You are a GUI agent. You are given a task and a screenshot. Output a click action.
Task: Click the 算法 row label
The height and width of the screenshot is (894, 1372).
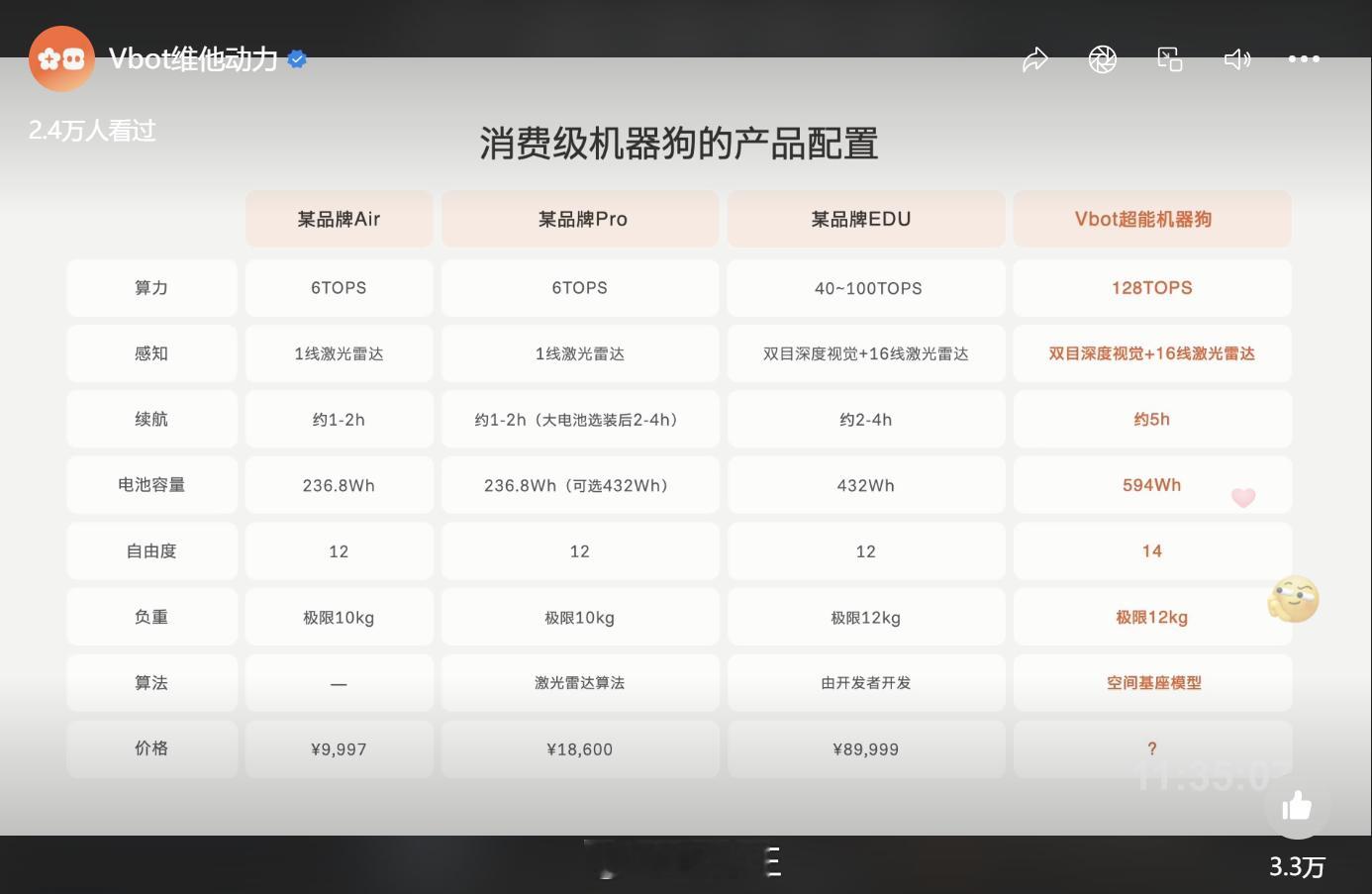point(151,683)
